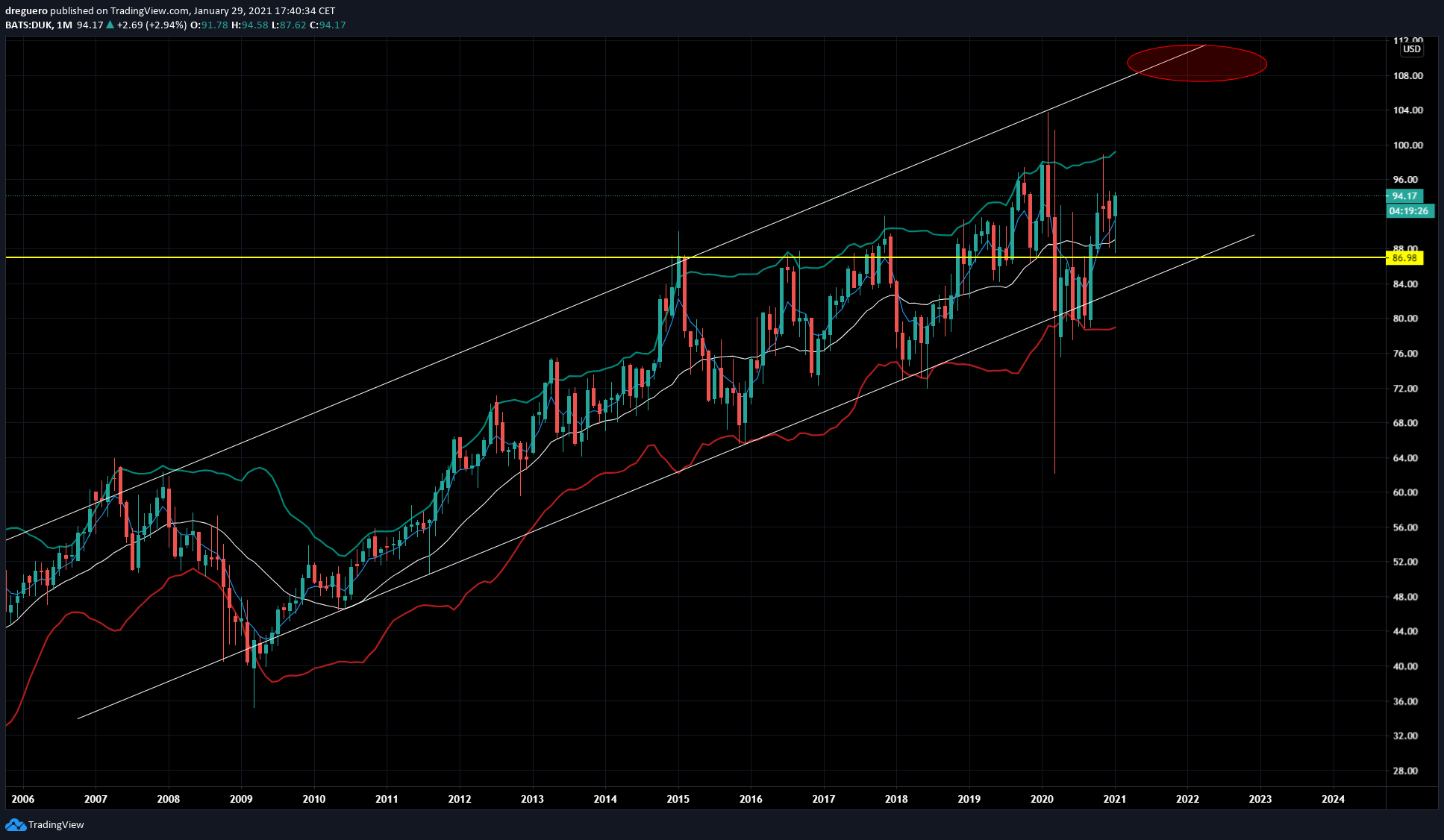Click the 2020 label on time axis
This screenshot has height=840, width=1444.
click(1042, 799)
